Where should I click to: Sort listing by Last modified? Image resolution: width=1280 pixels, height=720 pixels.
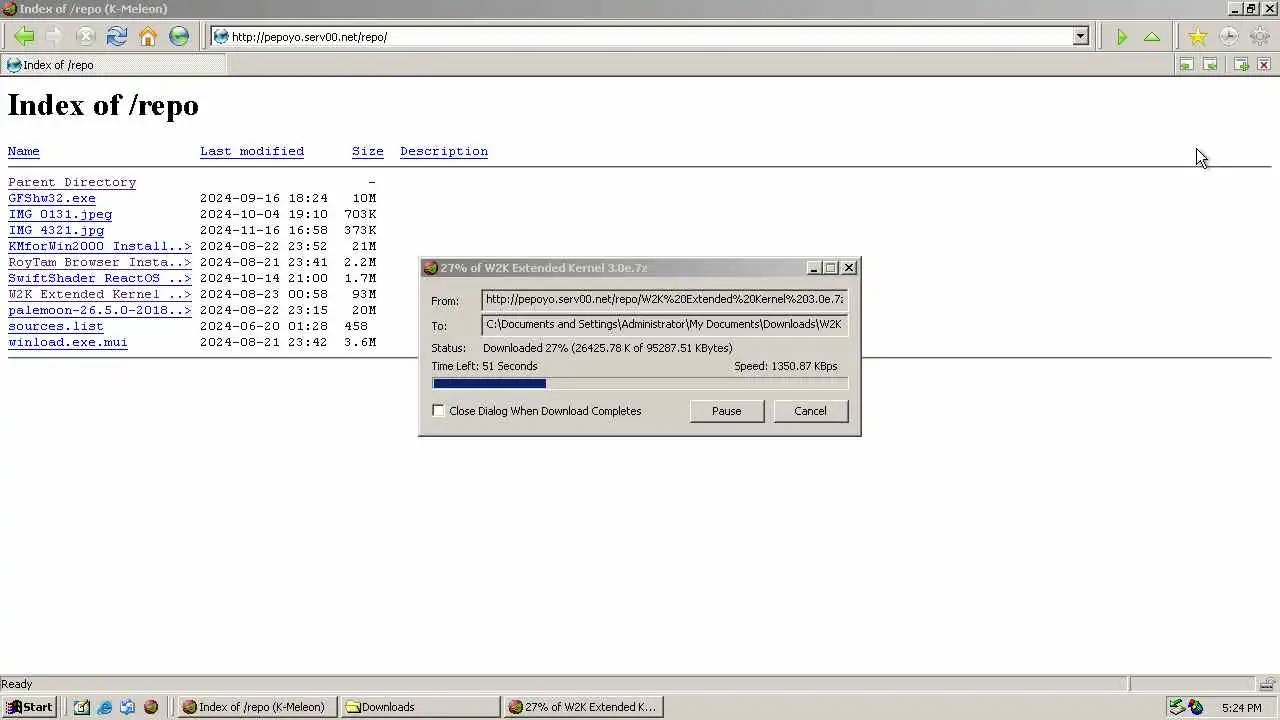pos(252,151)
